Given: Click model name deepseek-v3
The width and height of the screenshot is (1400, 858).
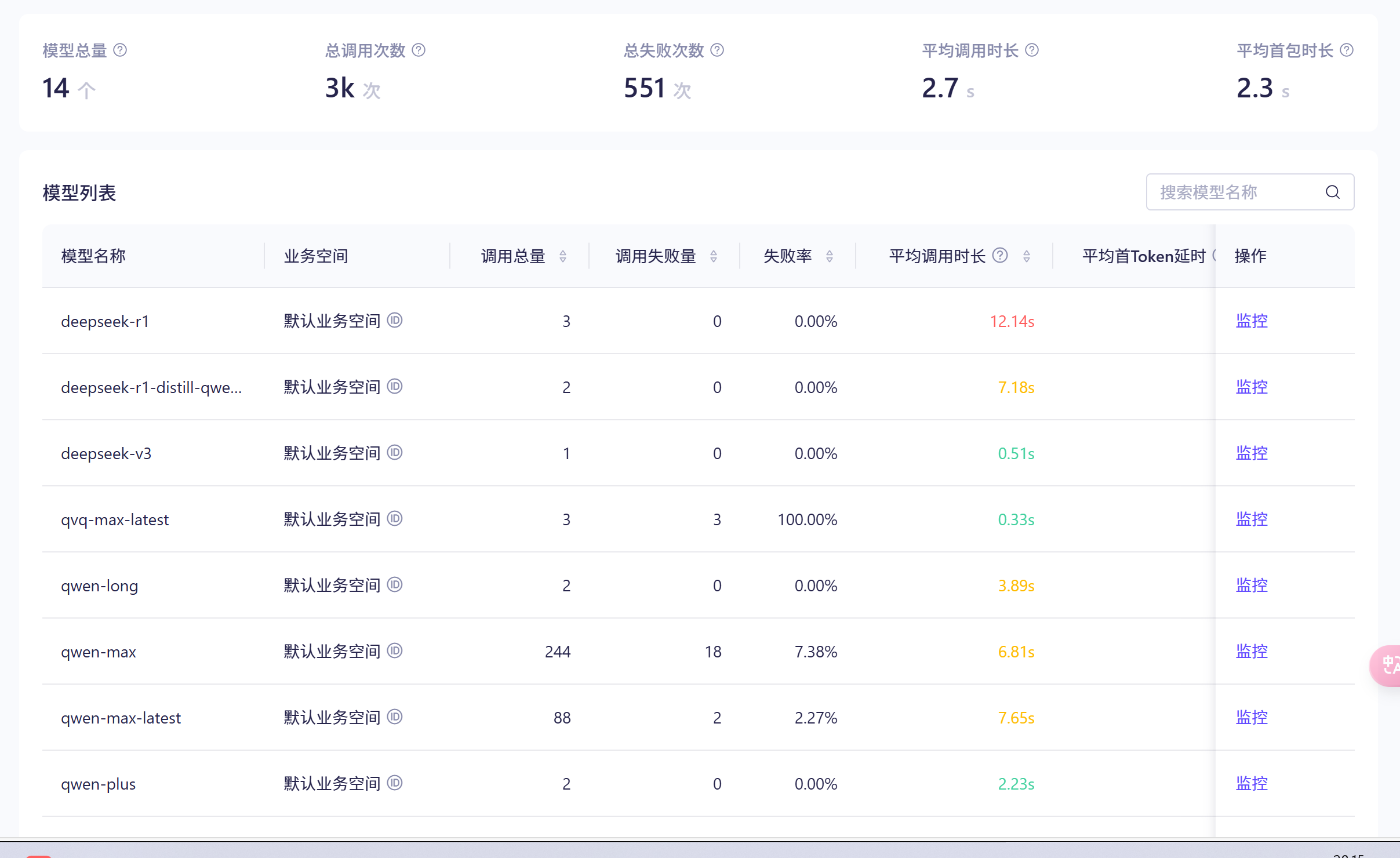Looking at the screenshot, I should 106,453.
